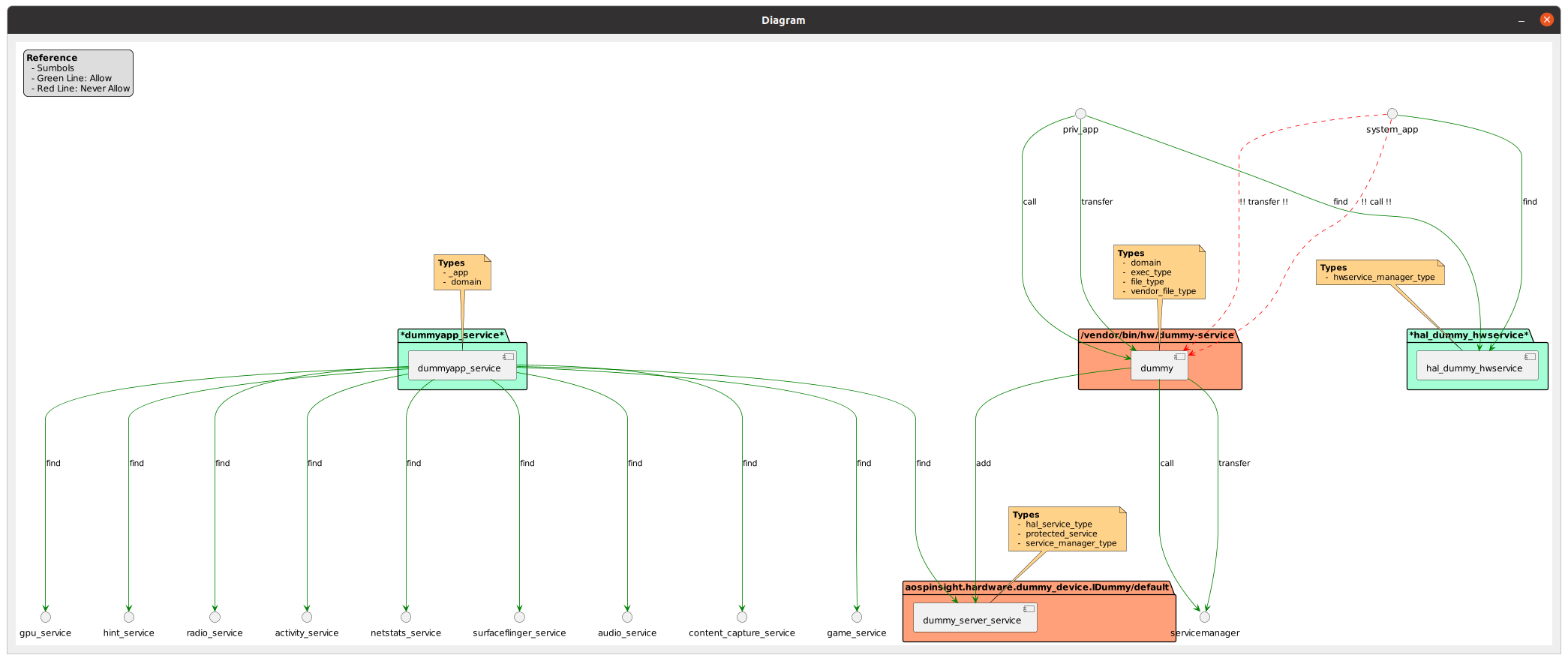1568x661 pixels.
Task: Click the content_capture_service text label
Action: pos(742,633)
